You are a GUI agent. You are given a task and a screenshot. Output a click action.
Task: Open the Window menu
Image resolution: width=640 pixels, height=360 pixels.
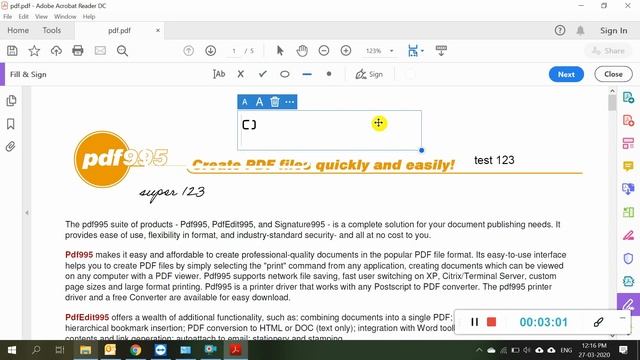[65, 17]
